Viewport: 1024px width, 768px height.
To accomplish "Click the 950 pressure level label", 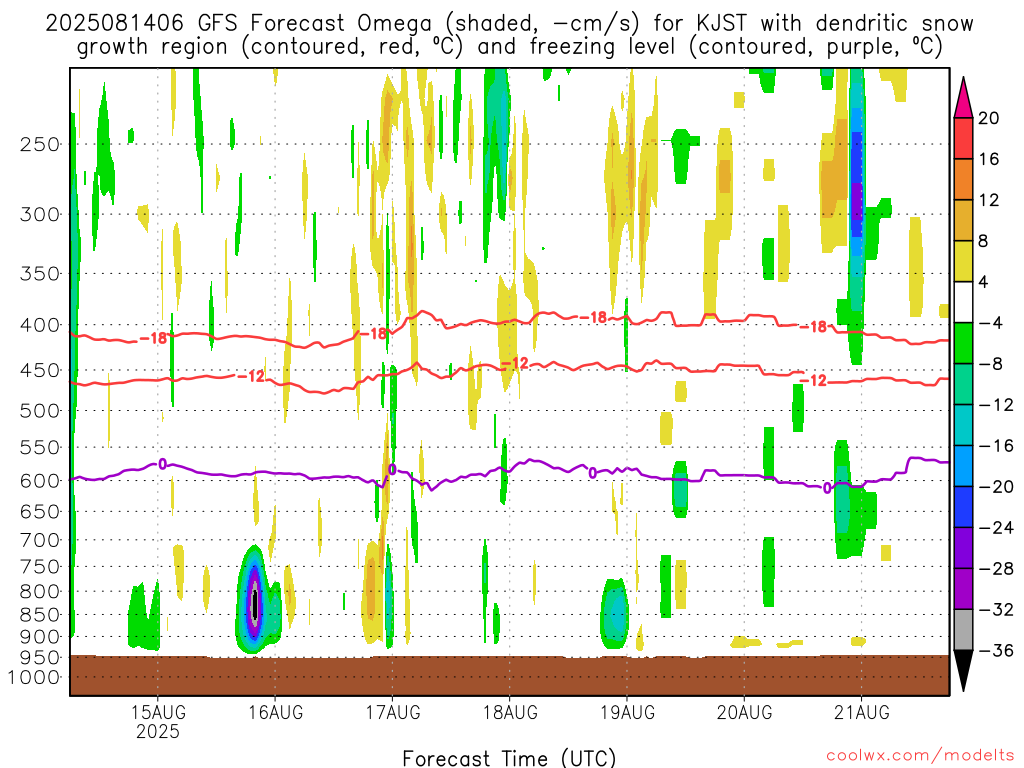I will tap(40, 658).
